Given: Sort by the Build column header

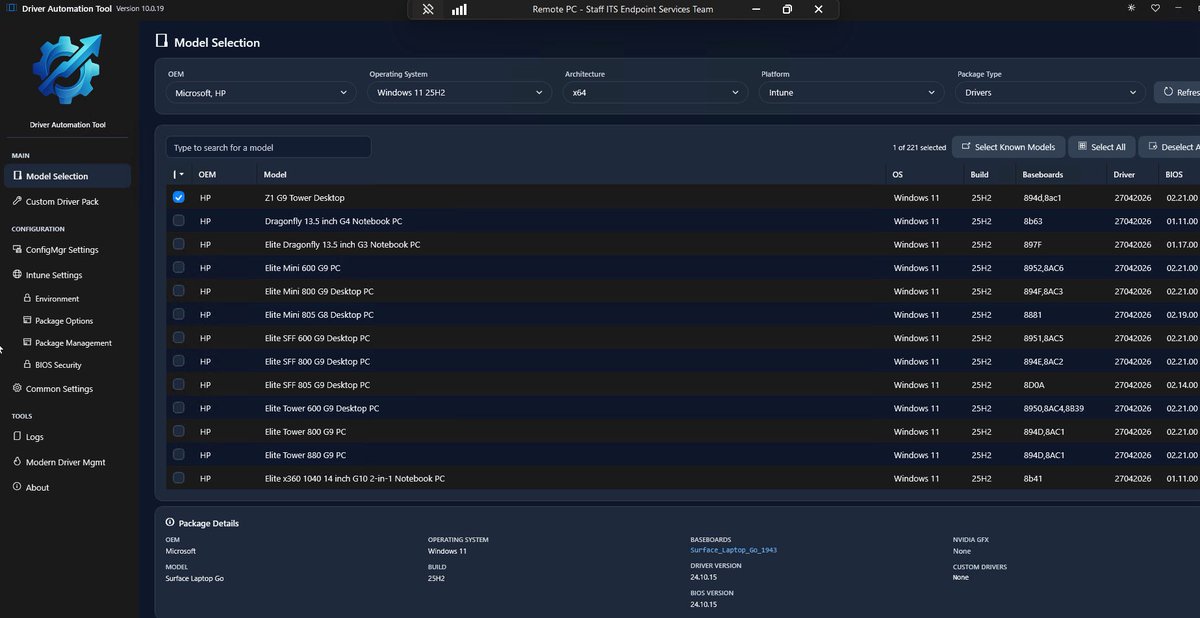Looking at the screenshot, I should 979,175.
